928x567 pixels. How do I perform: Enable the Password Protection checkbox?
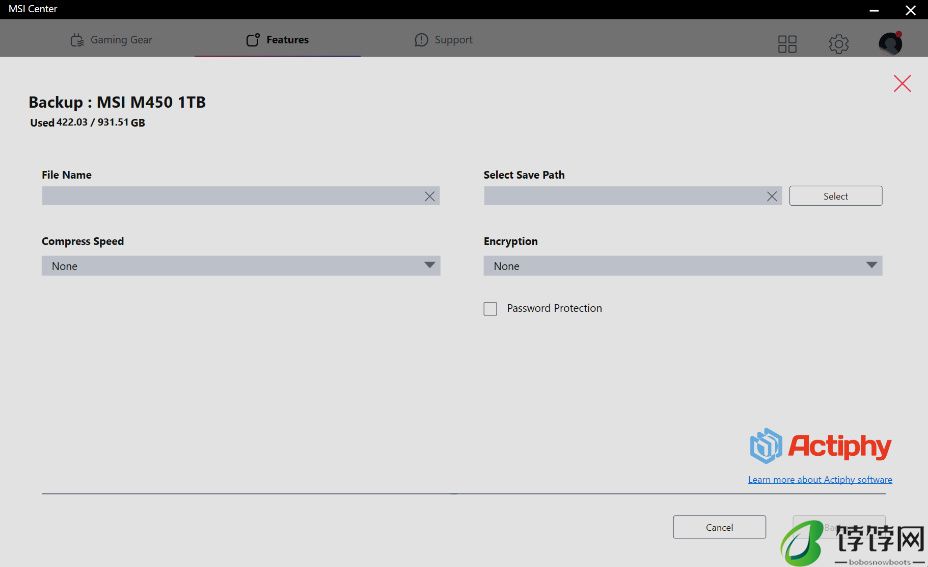490,309
